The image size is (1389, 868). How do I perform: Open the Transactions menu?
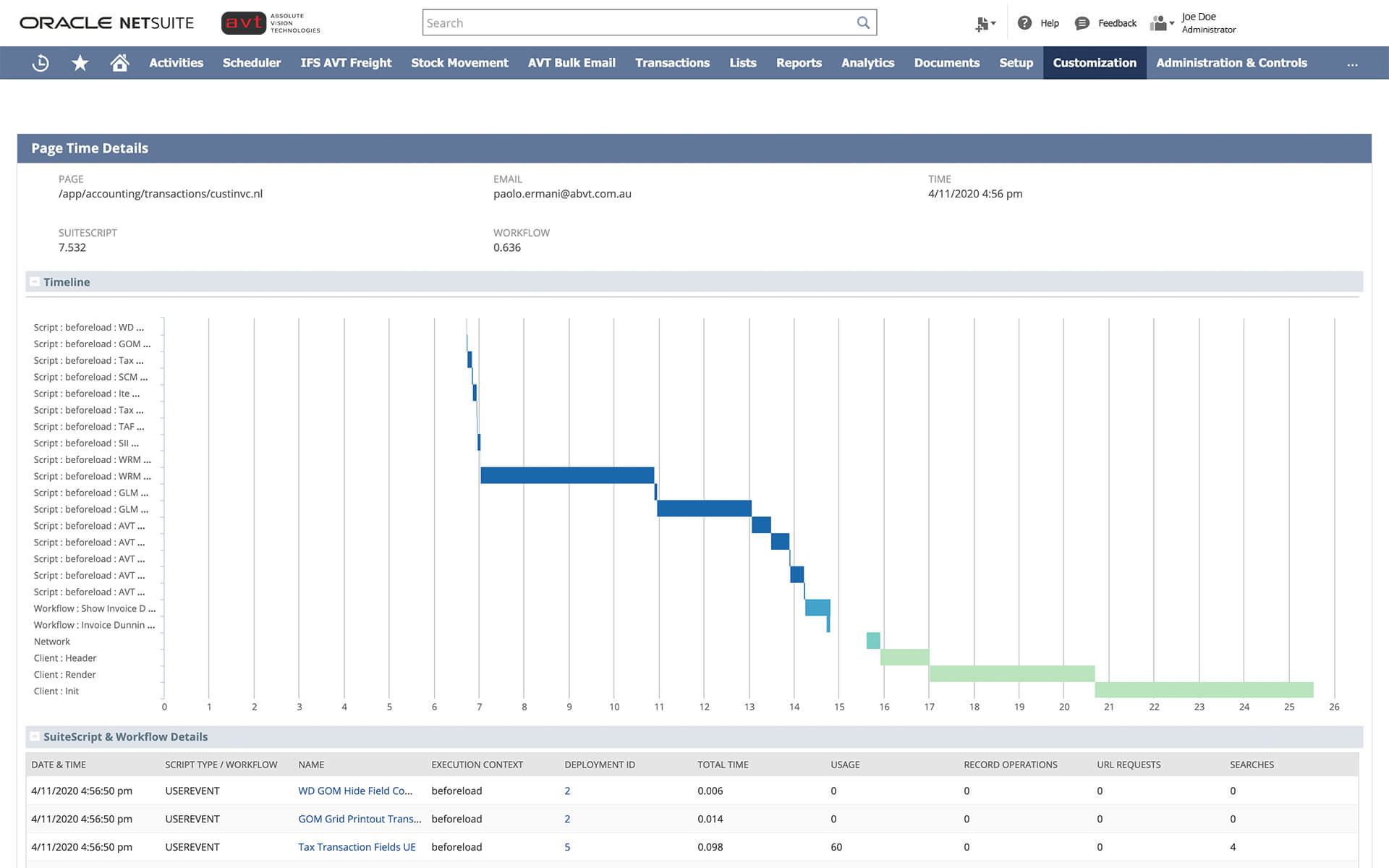click(x=672, y=63)
